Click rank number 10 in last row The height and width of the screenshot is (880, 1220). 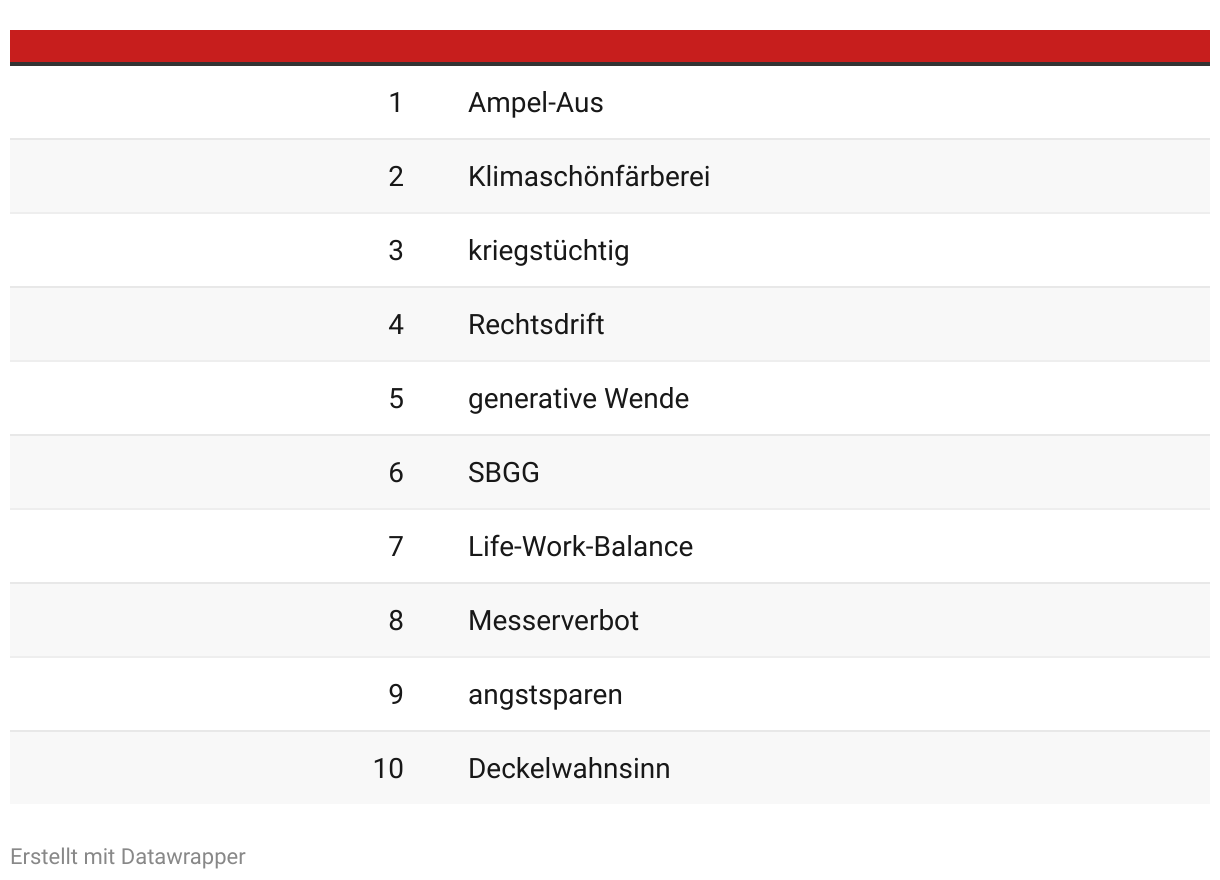[x=389, y=769]
